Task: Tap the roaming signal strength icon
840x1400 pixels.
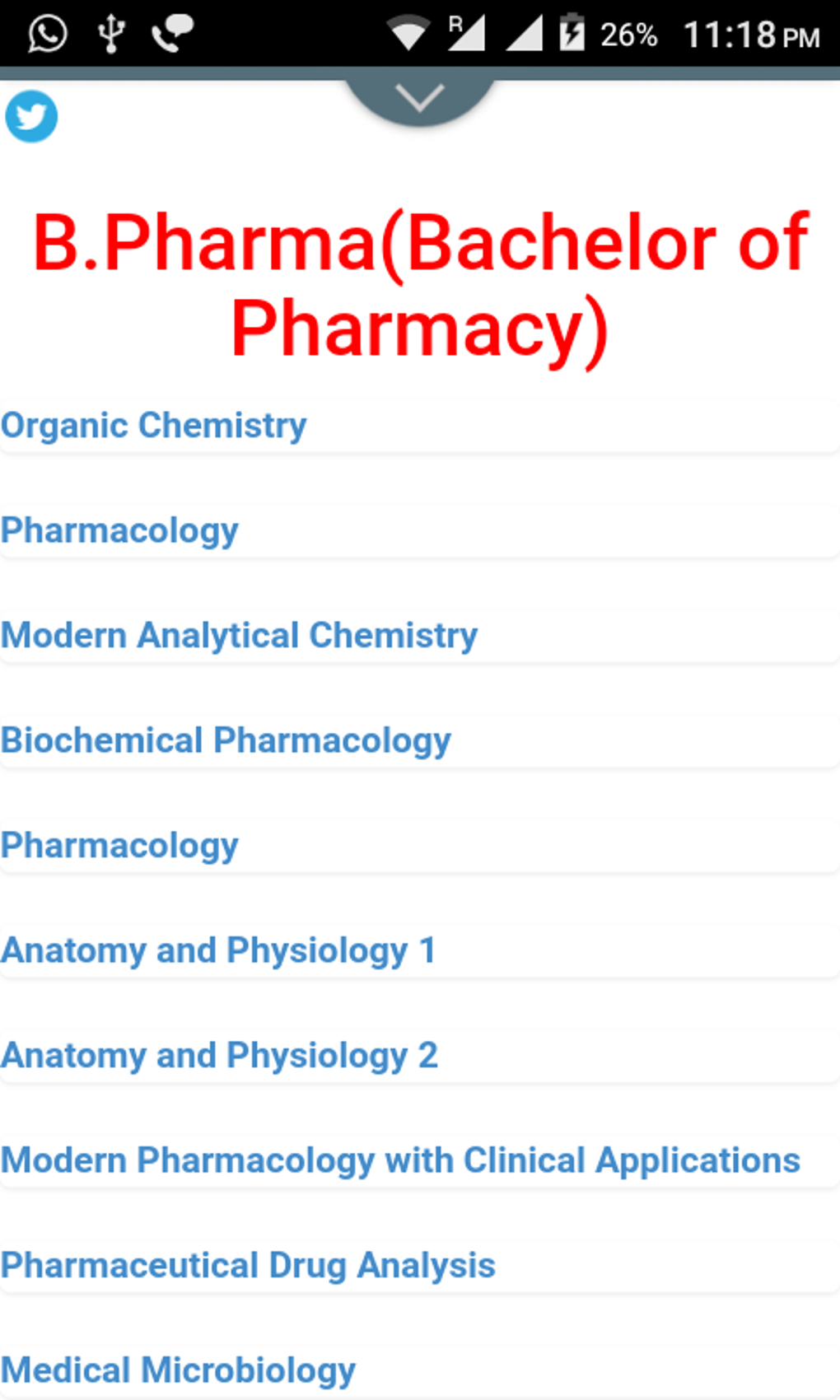Action: [x=465, y=34]
